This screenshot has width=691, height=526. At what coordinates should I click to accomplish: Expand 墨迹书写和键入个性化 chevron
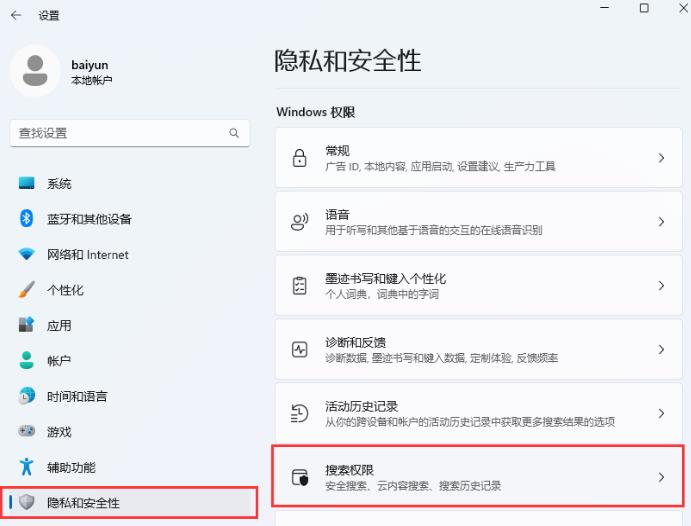tap(661, 285)
